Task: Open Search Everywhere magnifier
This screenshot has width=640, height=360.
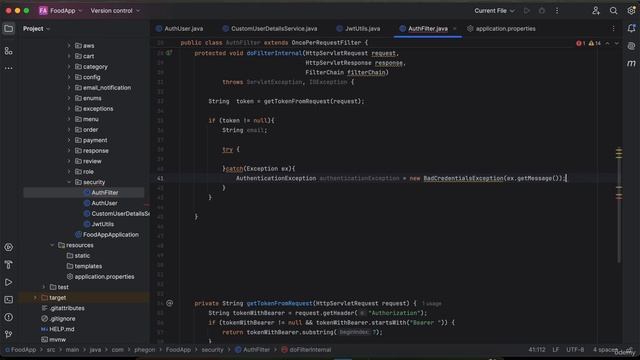Action: pos(613,11)
